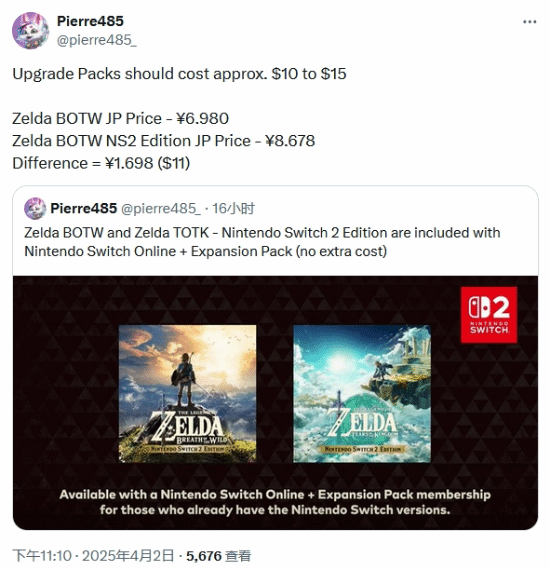Click the 5,676 查看 view count
Viewport: 550px width, 570px height.
pos(218,556)
